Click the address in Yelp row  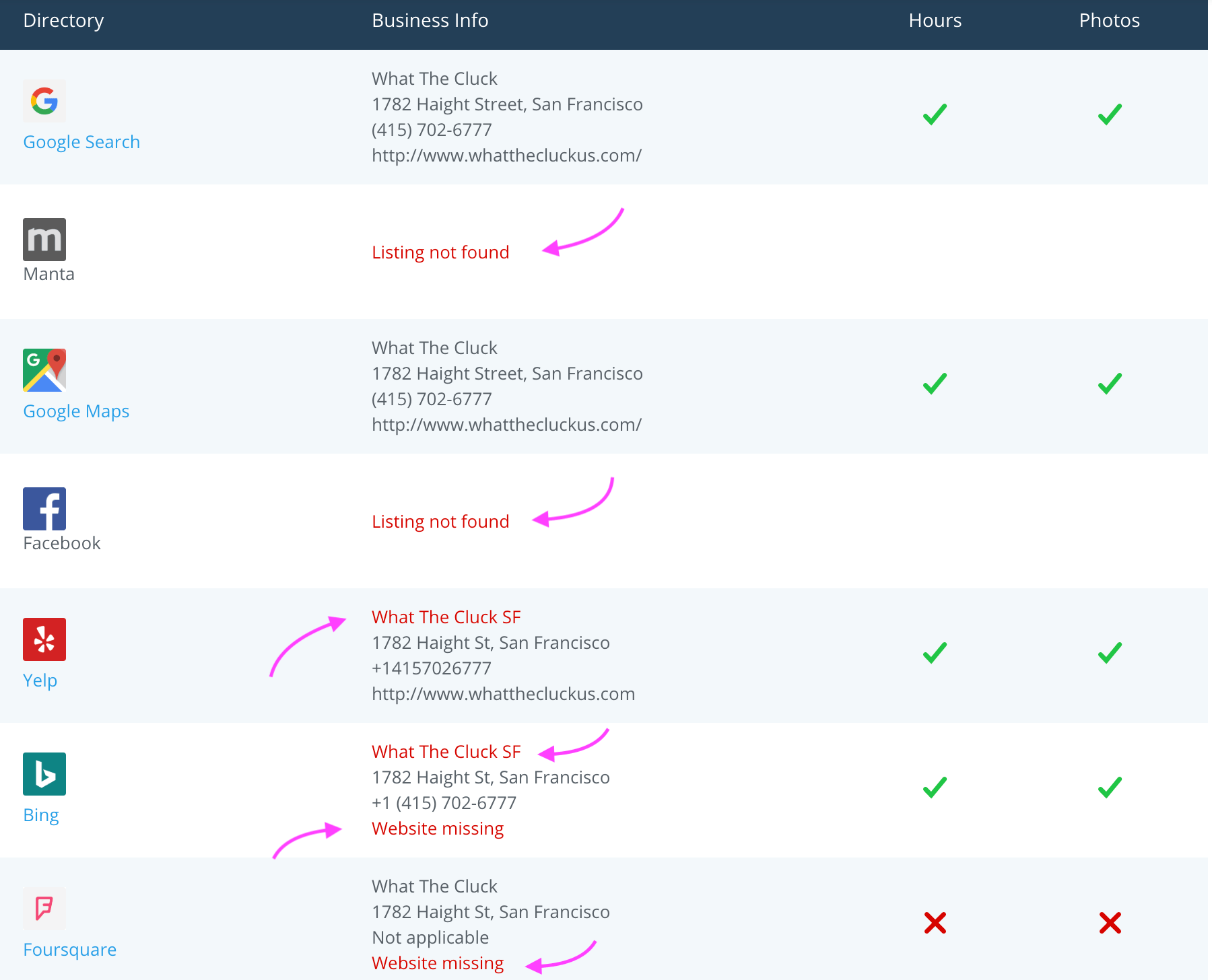coord(491,643)
